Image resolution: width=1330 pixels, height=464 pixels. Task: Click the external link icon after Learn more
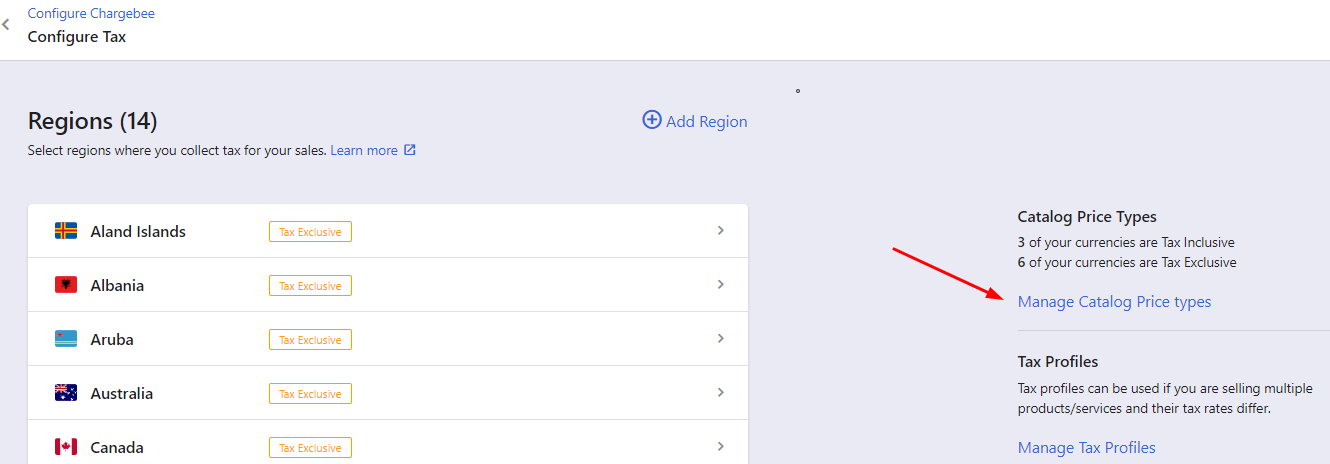409,151
